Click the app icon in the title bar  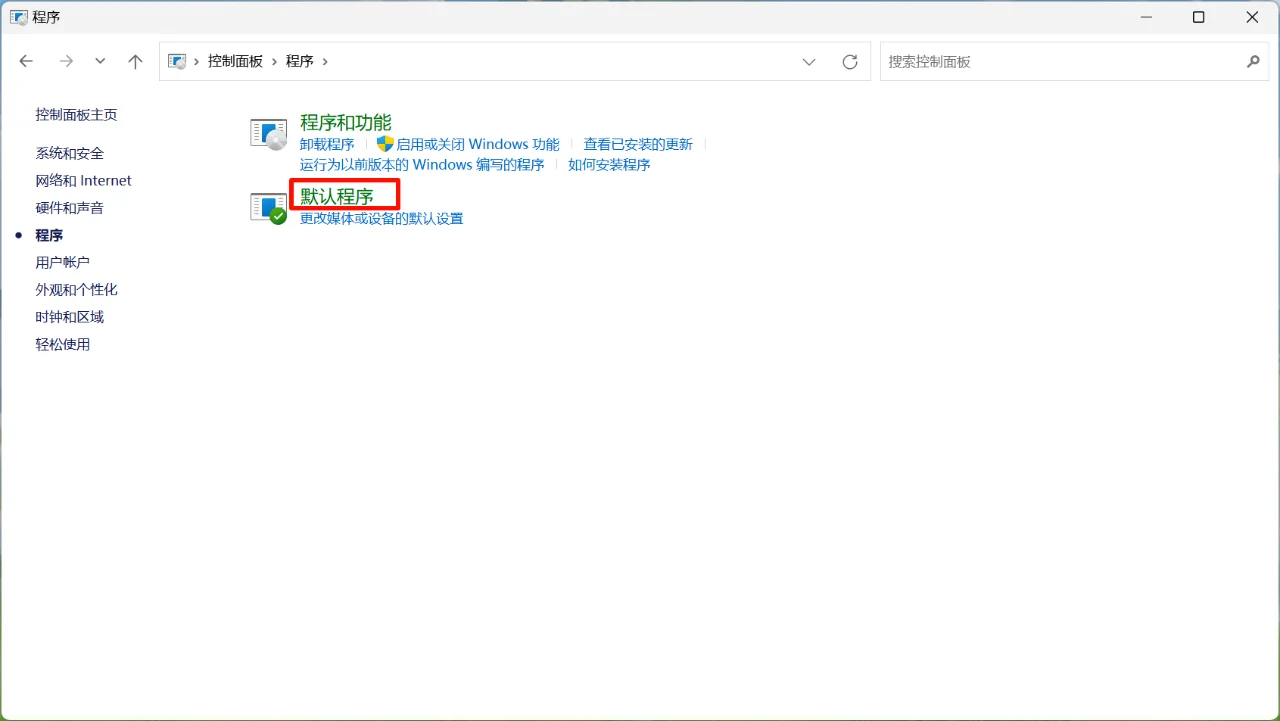17,16
